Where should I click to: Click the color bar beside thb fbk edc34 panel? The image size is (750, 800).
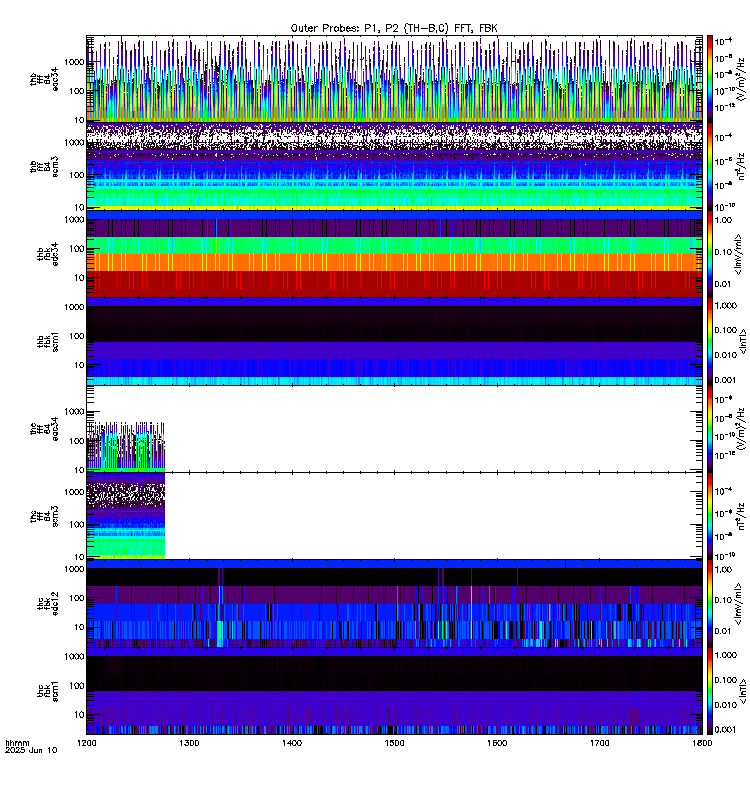coord(710,254)
